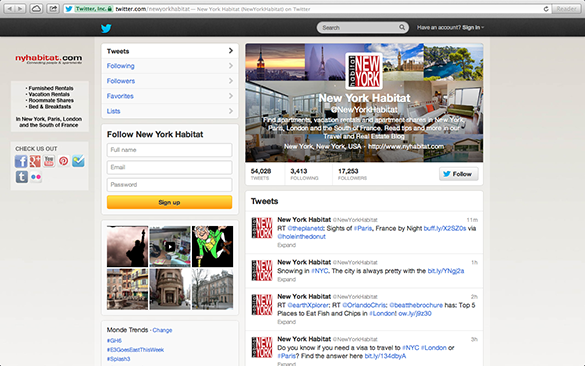The image size is (585, 366).
Task: Expand the Paris by Night tweet
Action: (287, 245)
